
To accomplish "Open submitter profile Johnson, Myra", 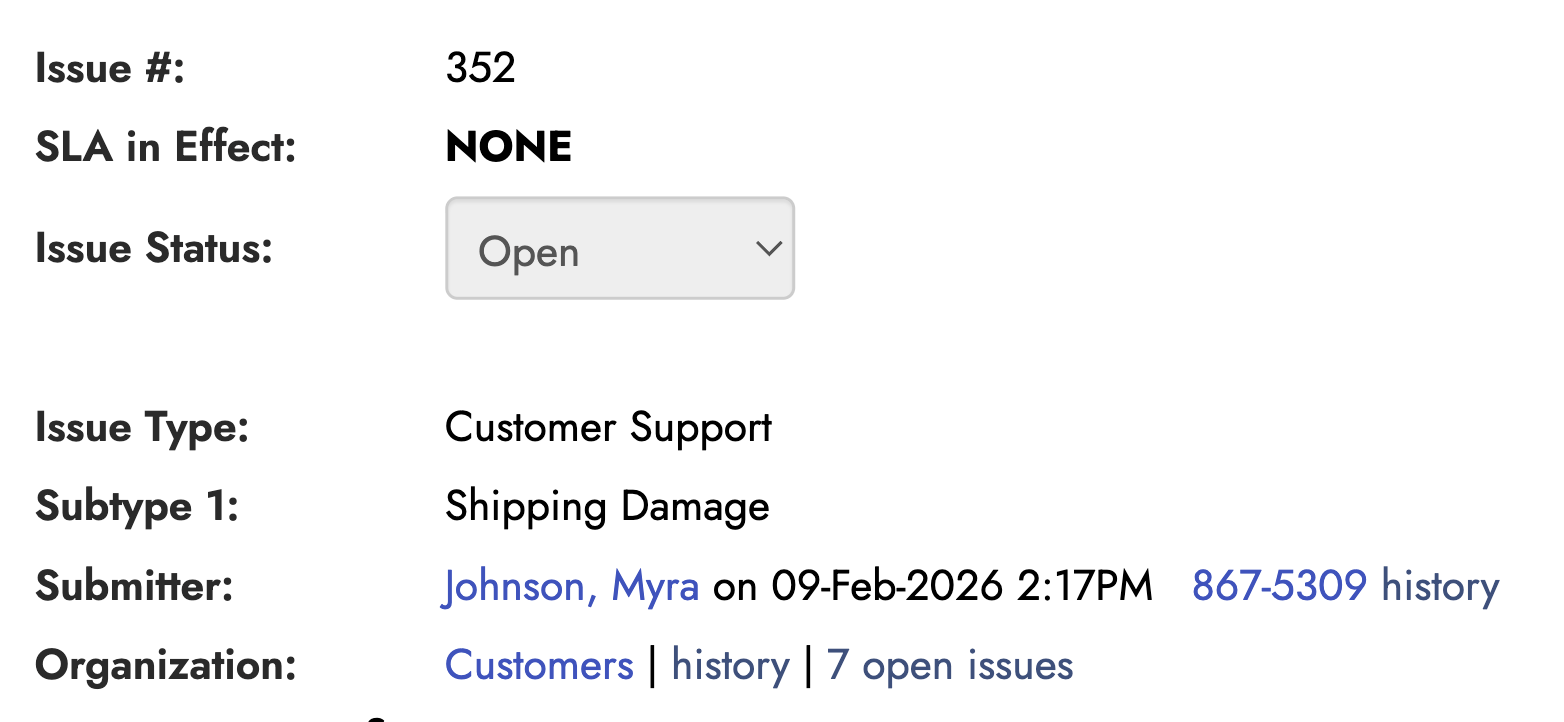I will pos(570,586).
